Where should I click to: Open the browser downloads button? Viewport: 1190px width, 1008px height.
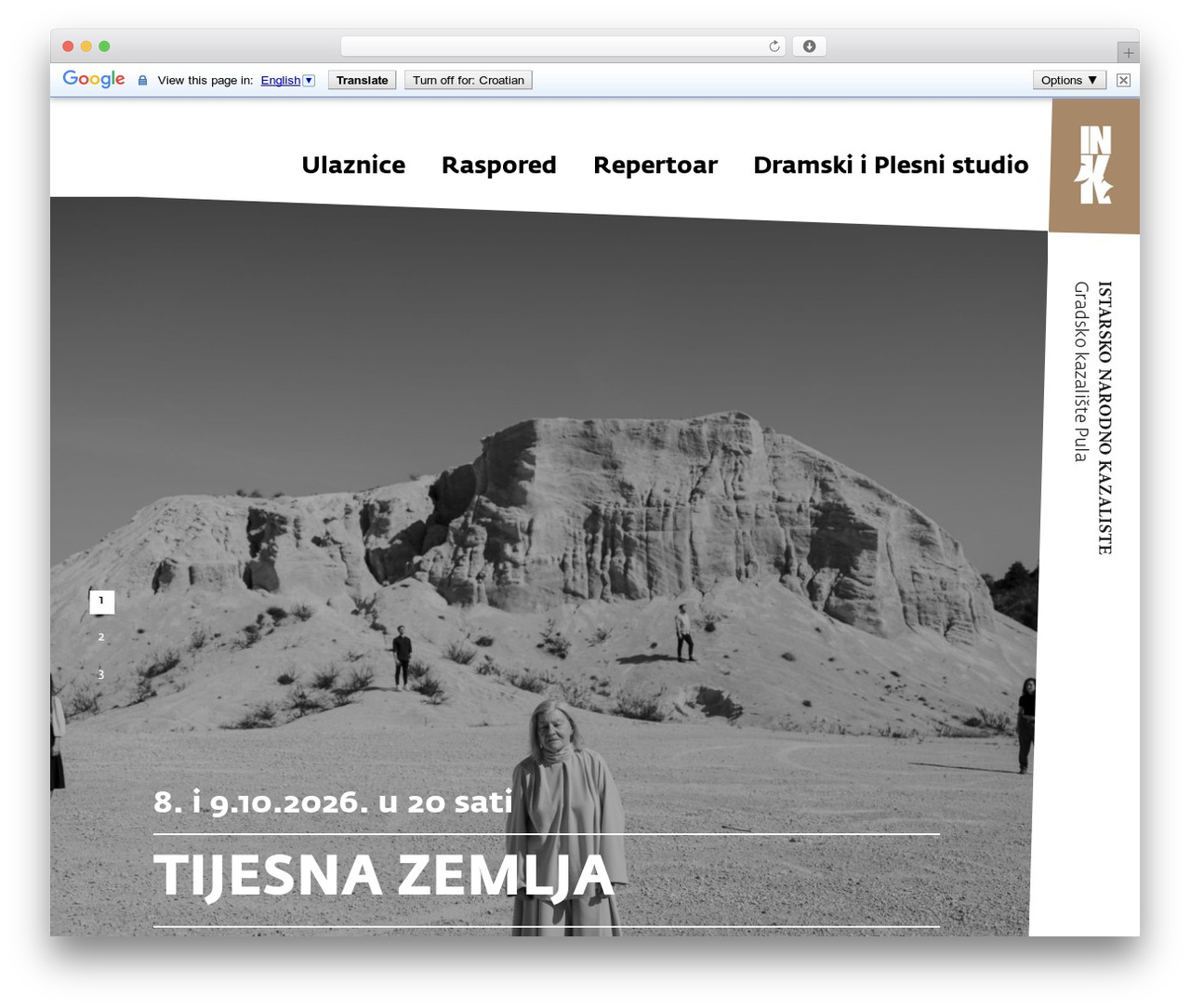click(x=809, y=46)
